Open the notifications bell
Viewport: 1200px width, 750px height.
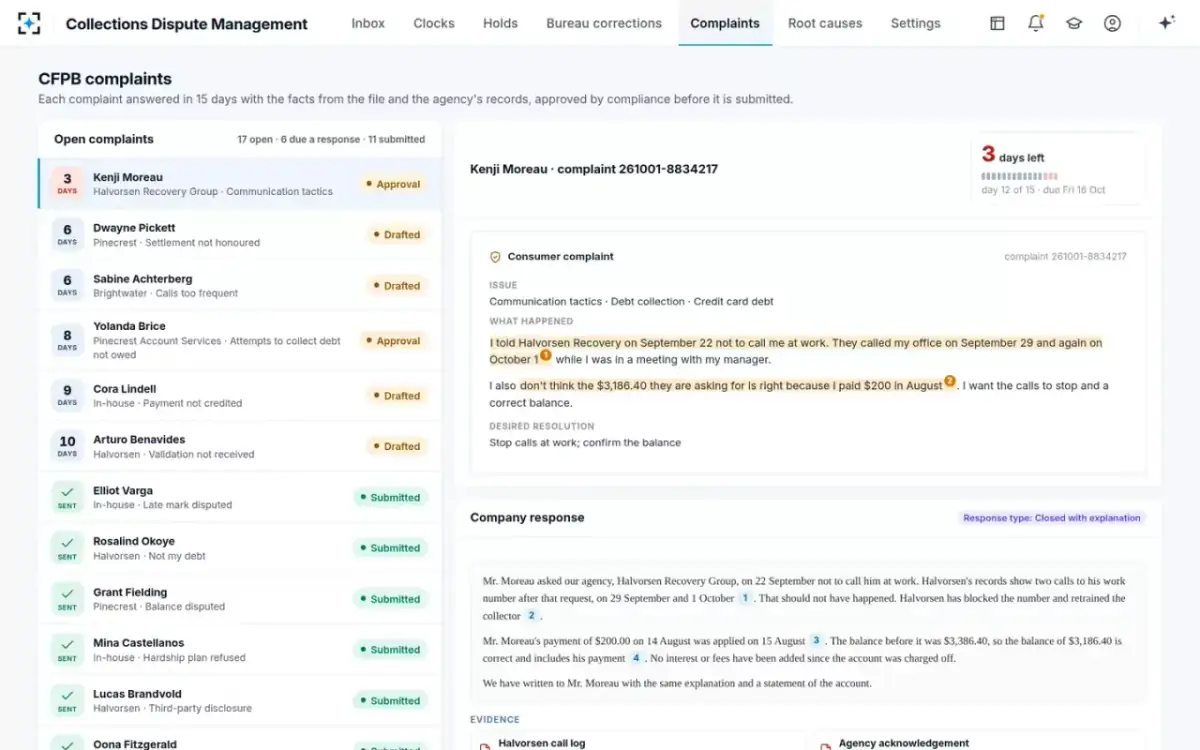1036,23
